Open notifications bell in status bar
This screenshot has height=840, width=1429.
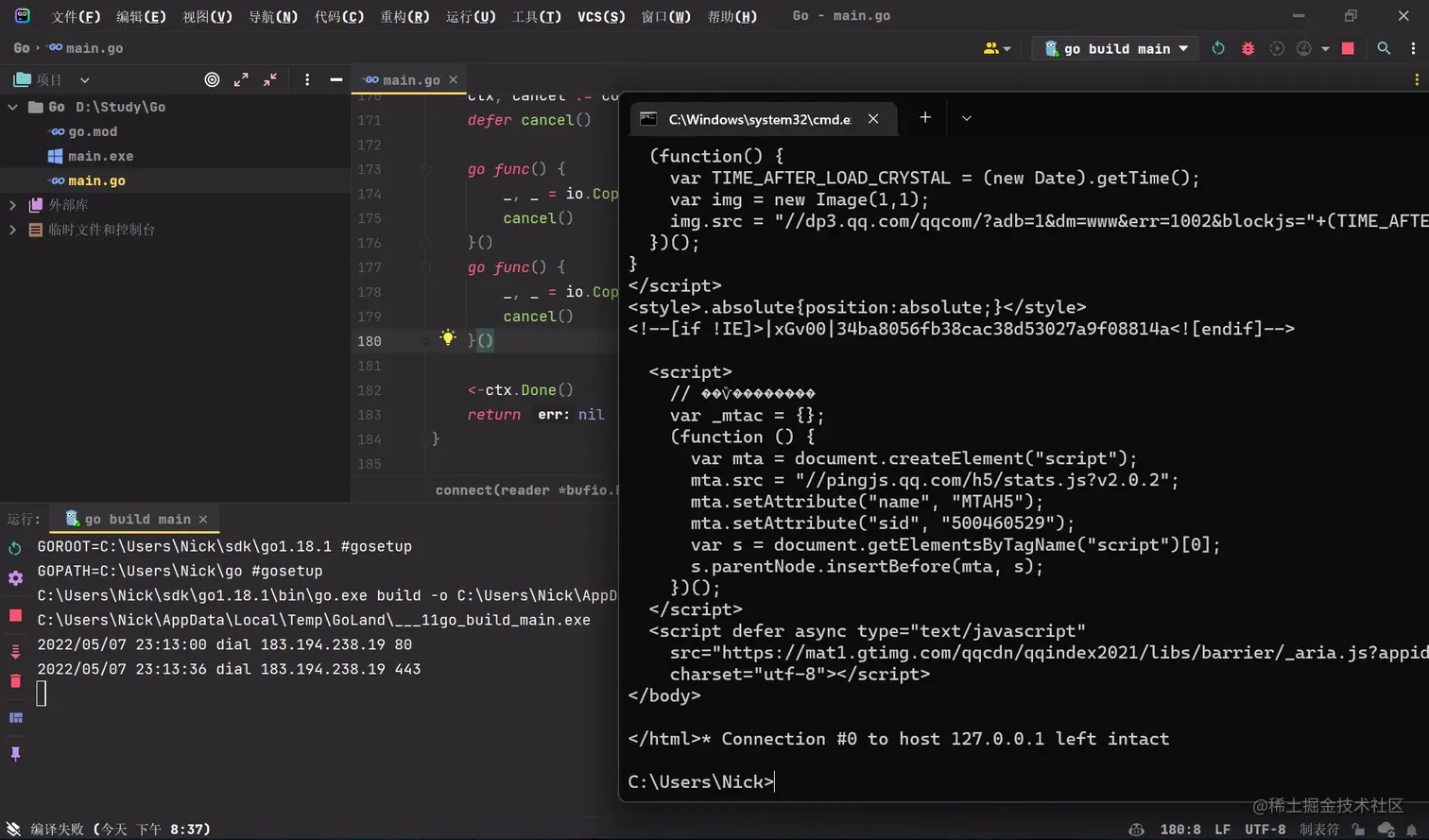[1412, 830]
